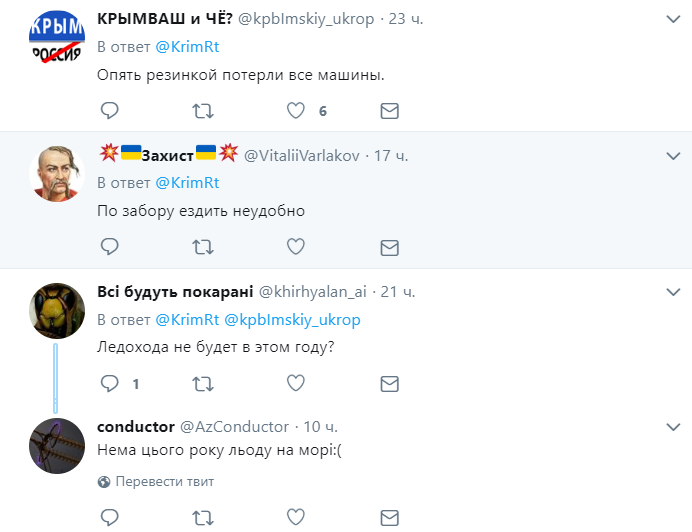Retweet the Ледохода не будет tweet
692x532 pixels.
coord(203,384)
